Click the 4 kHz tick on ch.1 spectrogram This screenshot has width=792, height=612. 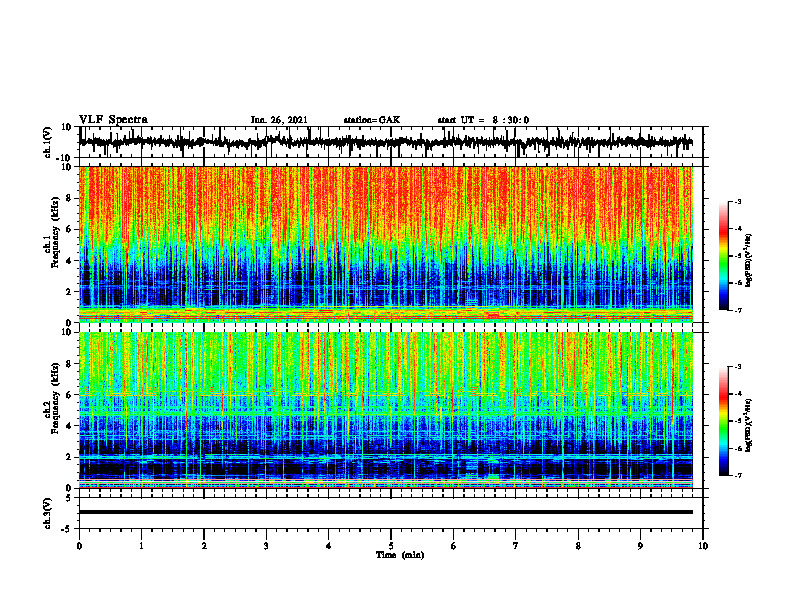[70, 261]
